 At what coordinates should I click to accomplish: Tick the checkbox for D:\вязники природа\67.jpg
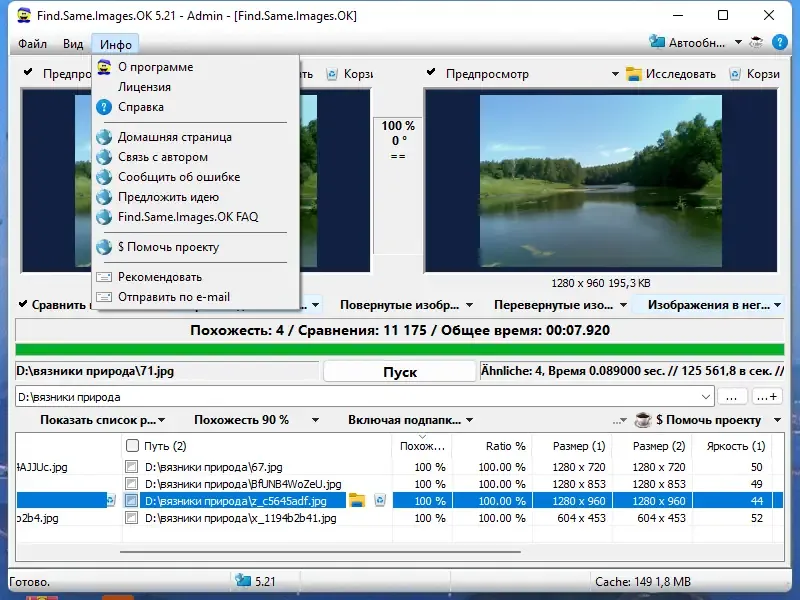(132, 466)
